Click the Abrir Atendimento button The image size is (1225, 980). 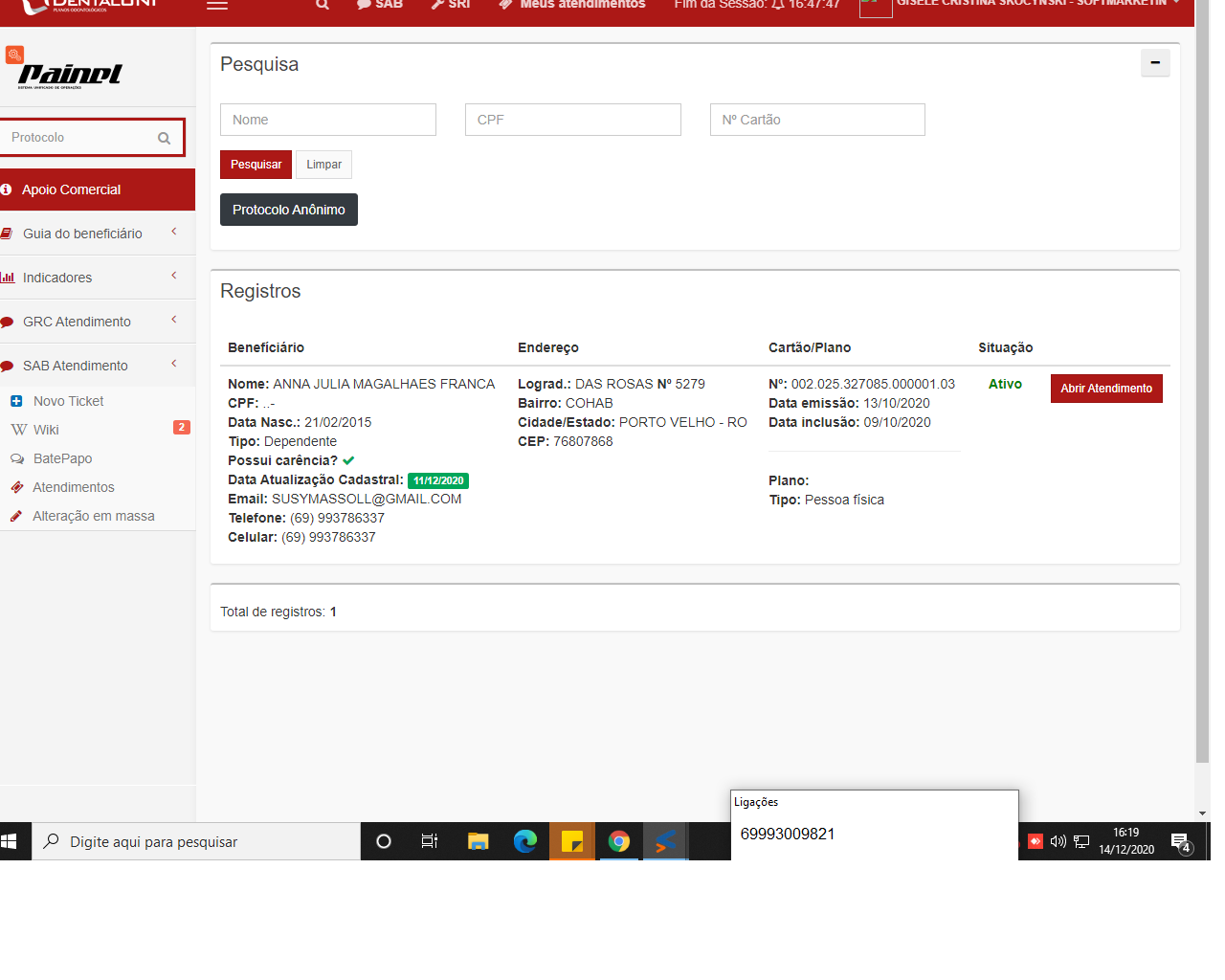(x=1105, y=389)
